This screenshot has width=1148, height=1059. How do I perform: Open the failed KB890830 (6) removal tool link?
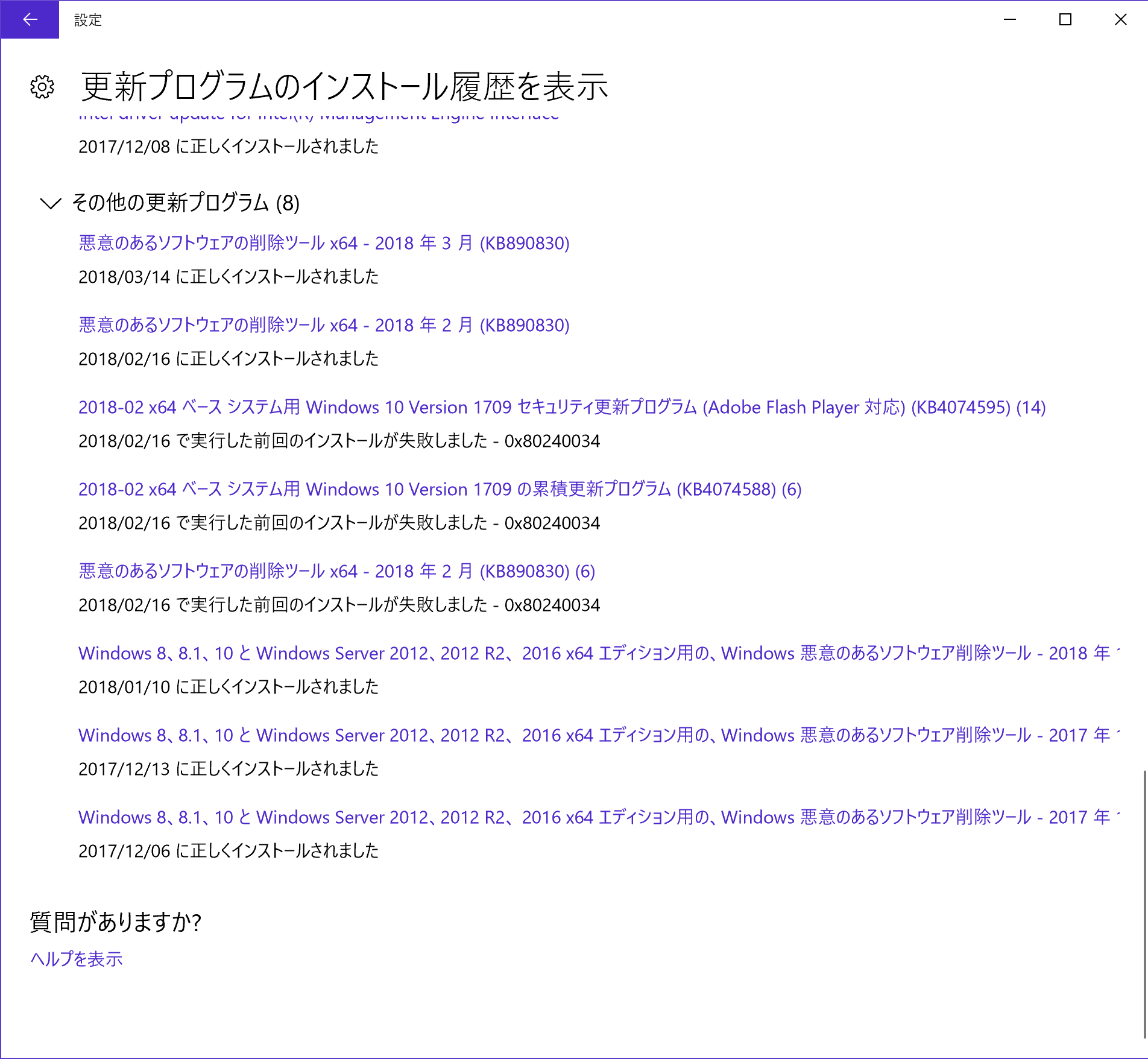pos(336,571)
